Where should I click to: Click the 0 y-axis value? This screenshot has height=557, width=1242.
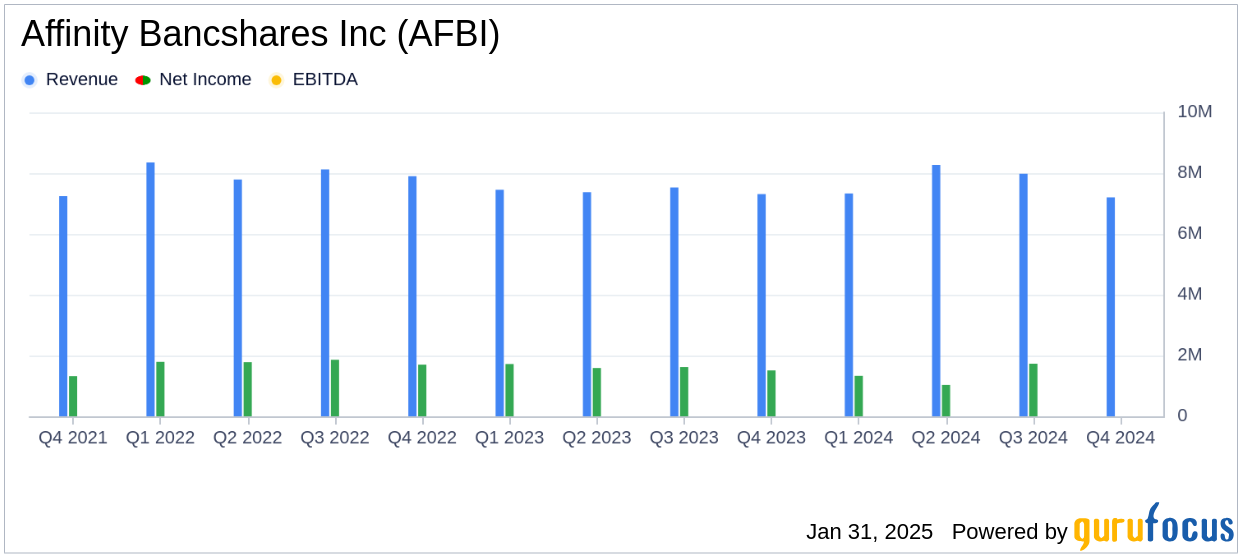point(1182,416)
